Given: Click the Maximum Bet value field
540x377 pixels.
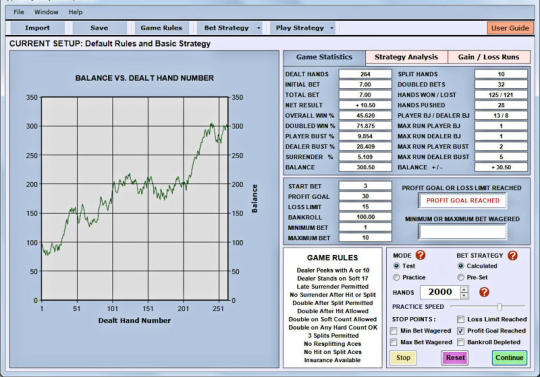Looking at the screenshot, I should coord(365,238).
